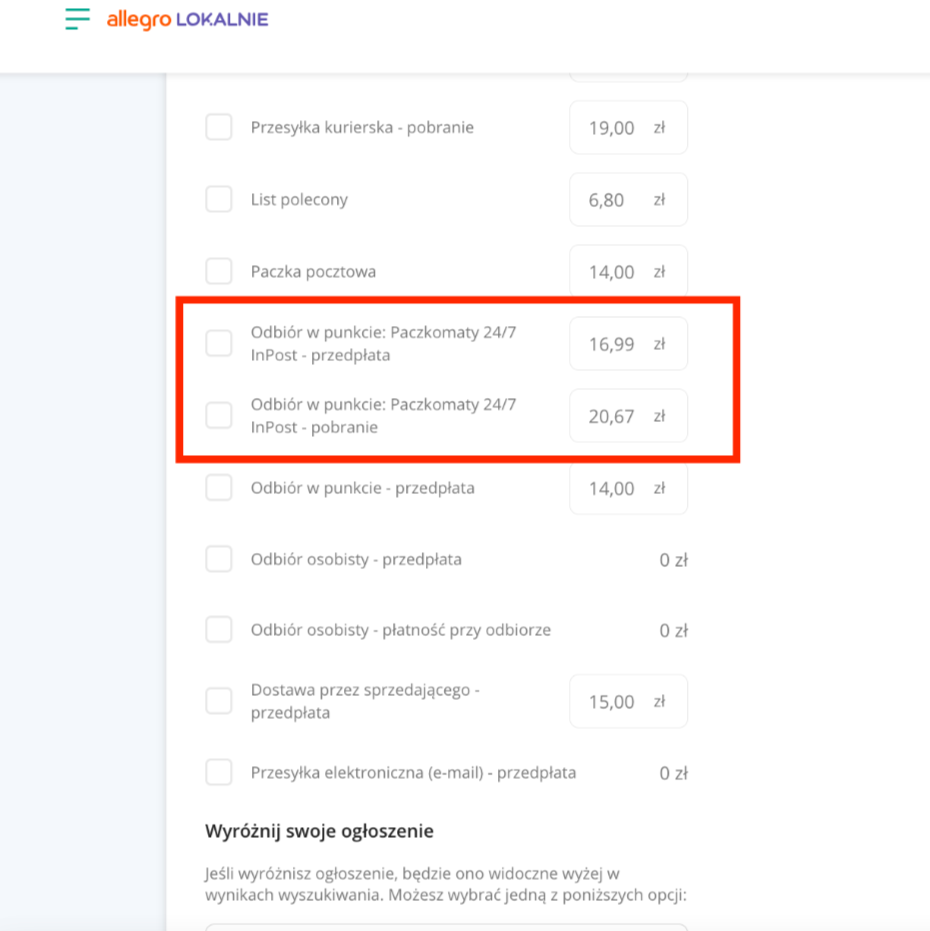This screenshot has width=930, height=931.
Task: Enable Paczkomaty 24/7 InPost - pobranie checkbox
Action: [x=219, y=415]
